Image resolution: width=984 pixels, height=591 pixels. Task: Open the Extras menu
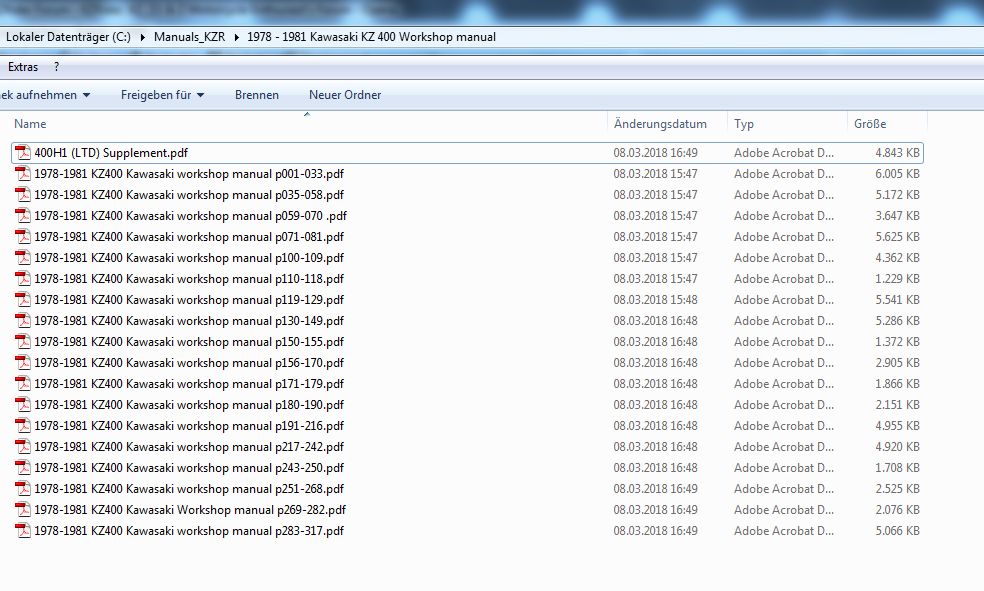pyautogui.click(x=23, y=67)
